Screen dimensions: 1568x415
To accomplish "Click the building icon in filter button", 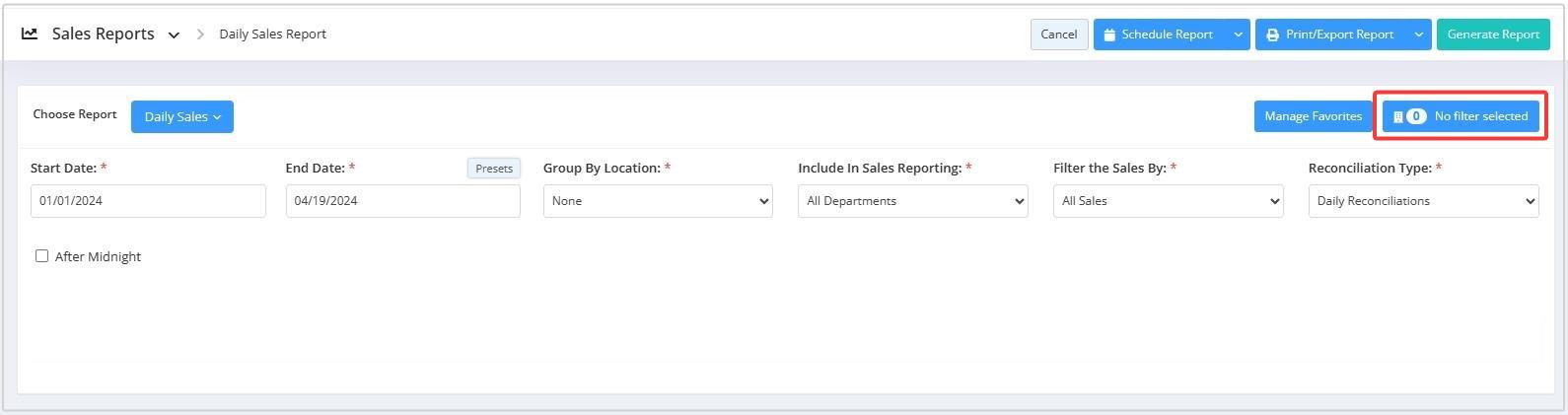I will pos(1397,116).
